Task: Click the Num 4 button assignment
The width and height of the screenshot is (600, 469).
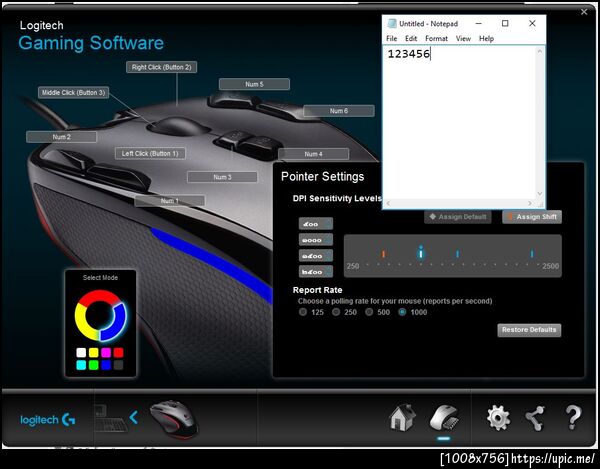Action: click(314, 154)
